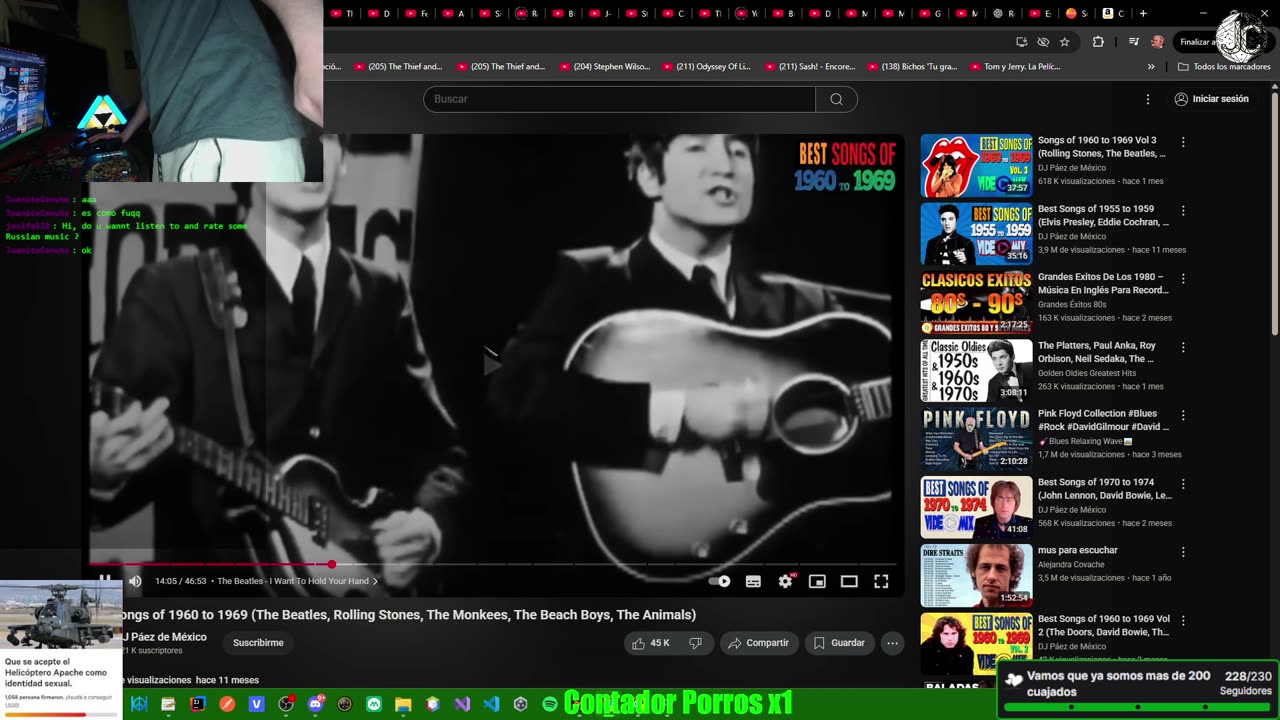
Task: Open 'mus para escuchar' video title
Action: (1078, 550)
